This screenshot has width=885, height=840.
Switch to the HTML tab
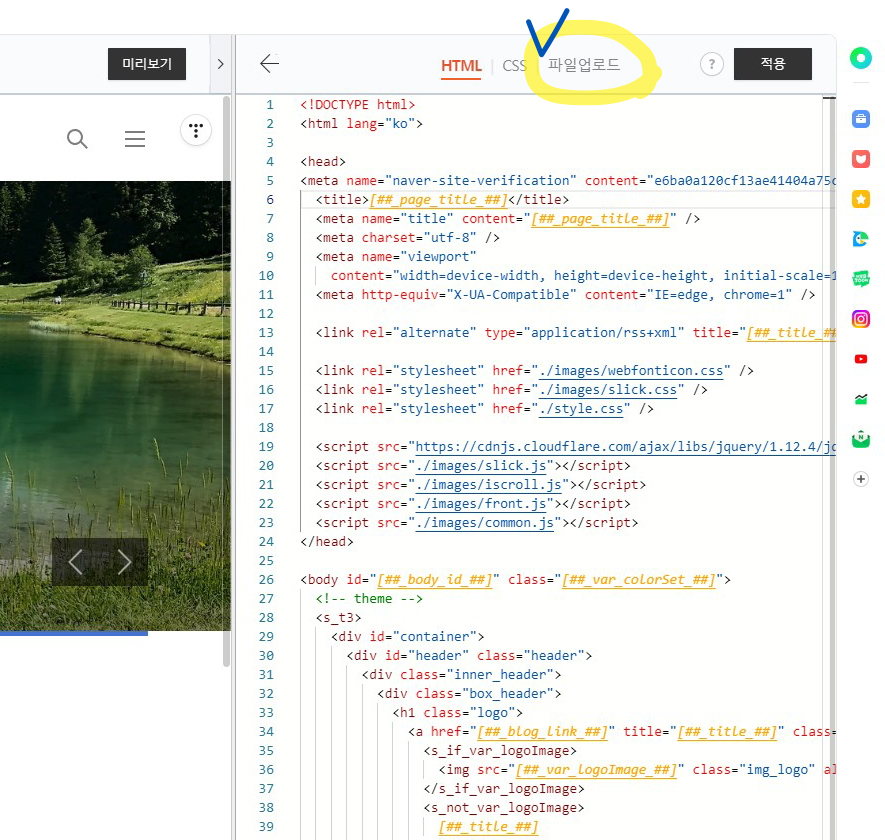tap(461, 66)
